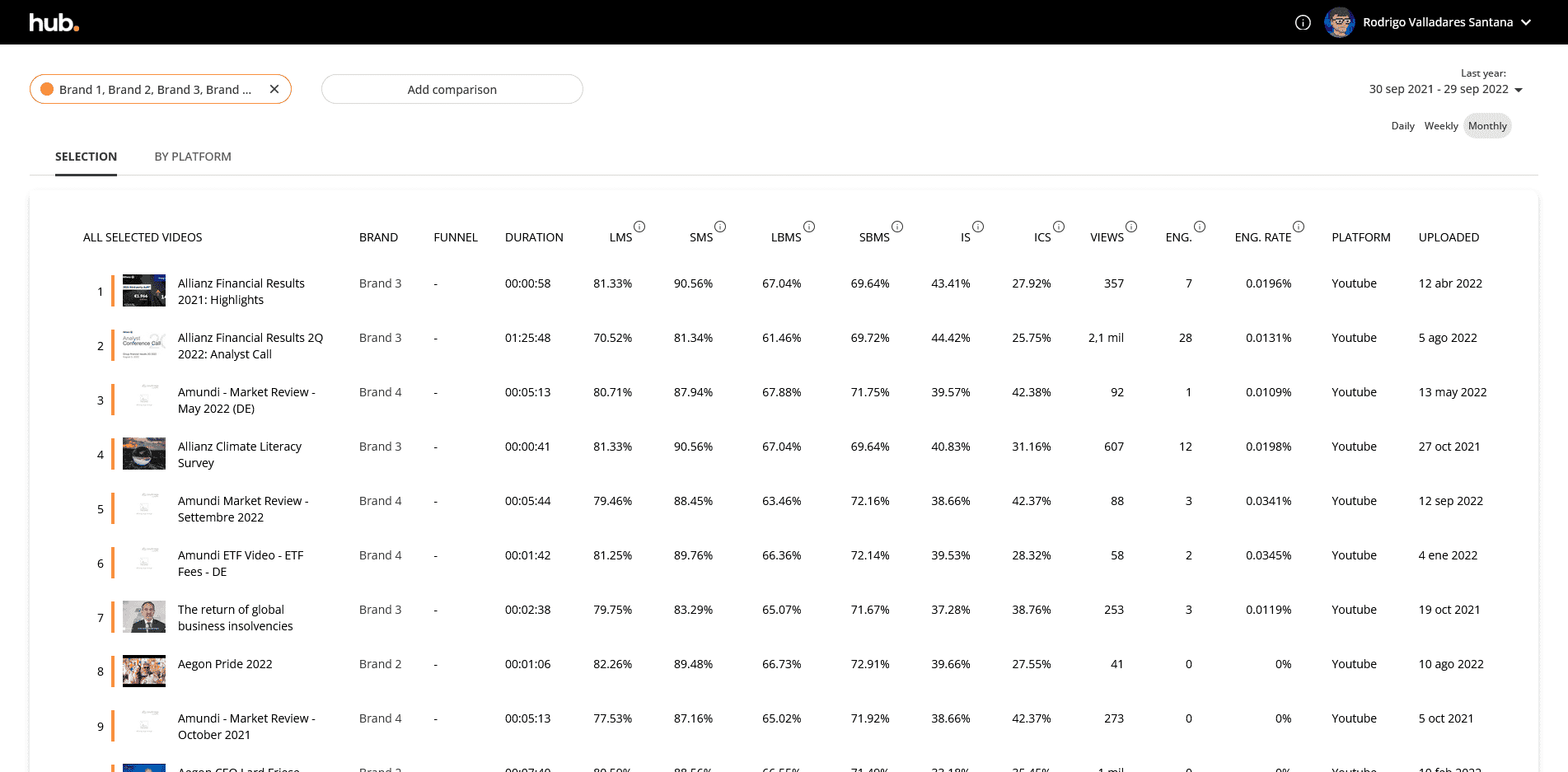The height and width of the screenshot is (772, 1568).
Task: Open Amundi - Market Review - May 2022 (DE)
Action: [246, 400]
